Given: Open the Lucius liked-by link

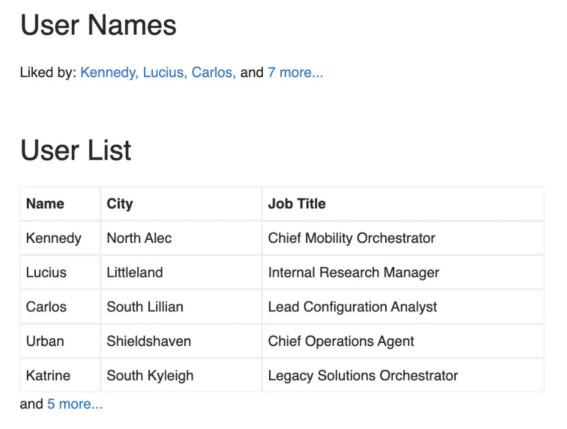Looking at the screenshot, I should click(x=165, y=72).
